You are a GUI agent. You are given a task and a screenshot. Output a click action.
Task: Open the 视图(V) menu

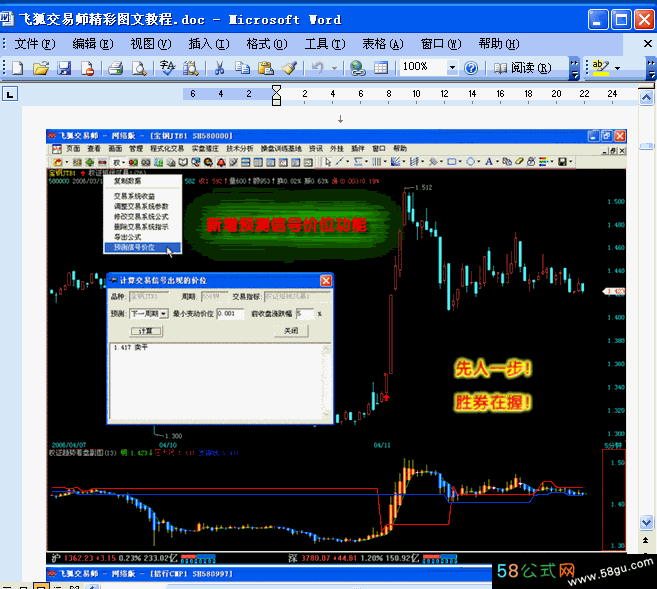151,44
